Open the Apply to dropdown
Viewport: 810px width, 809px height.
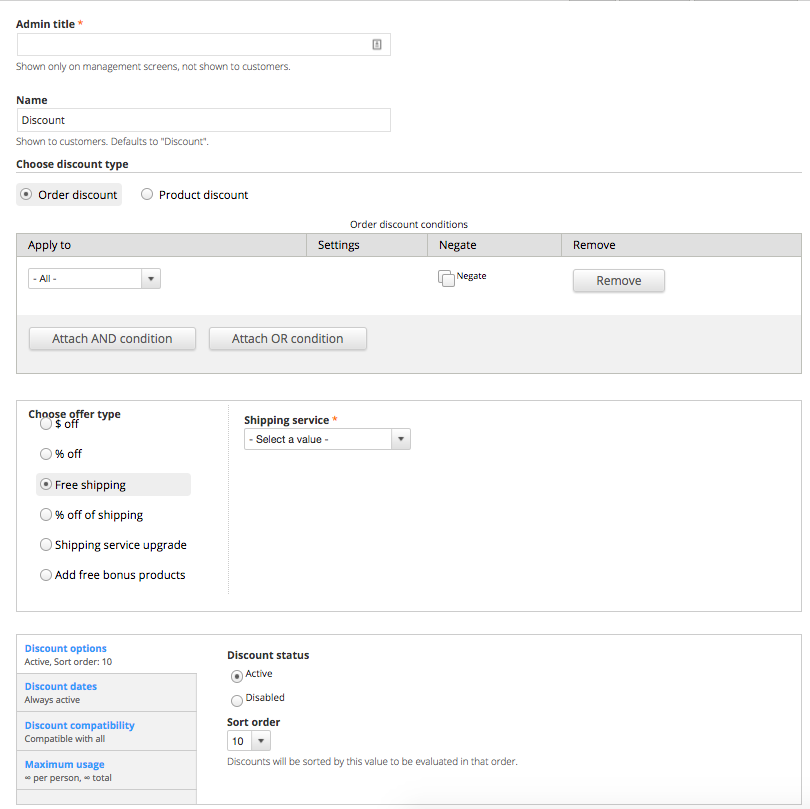pyautogui.click(x=94, y=279)
